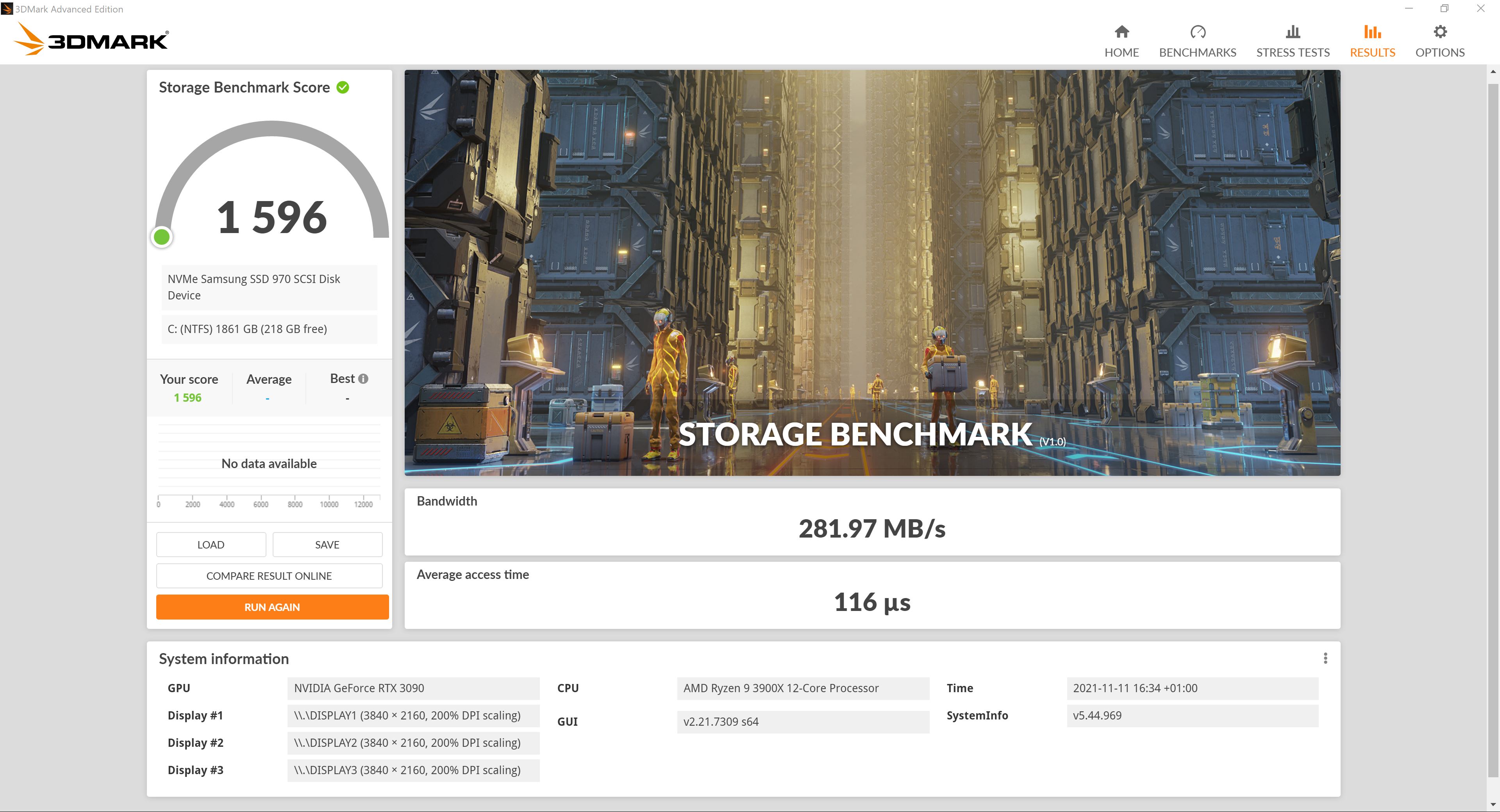Open Stress Tests via bar chart icon

(x=1293, y=32)
